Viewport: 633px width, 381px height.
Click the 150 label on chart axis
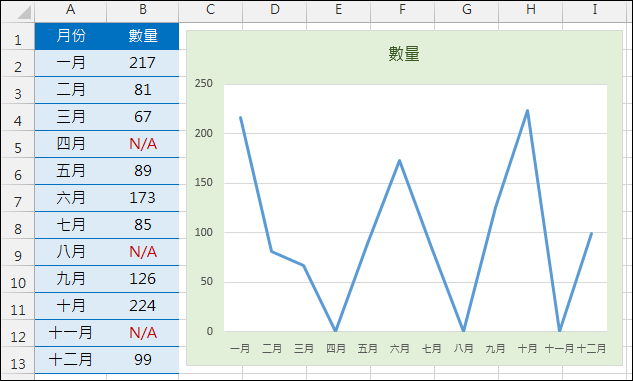(x=203, y=183)
